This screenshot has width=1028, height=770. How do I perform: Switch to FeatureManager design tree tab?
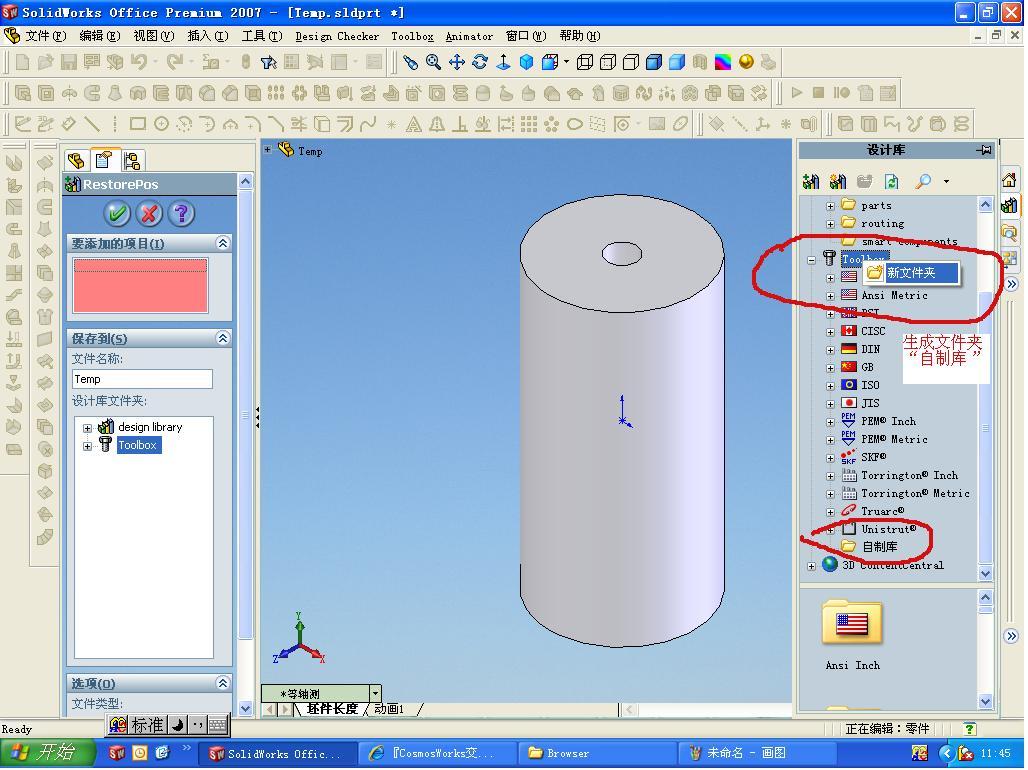click(x=76, y=161)
